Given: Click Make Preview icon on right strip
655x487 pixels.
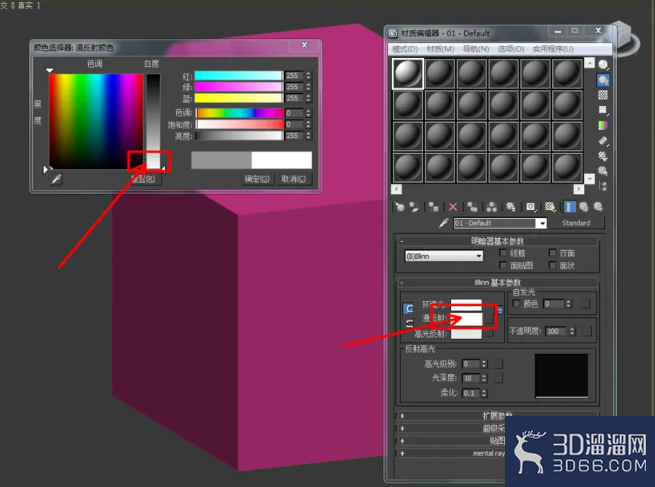Looking at the screenshot, I should coord(603,140).
